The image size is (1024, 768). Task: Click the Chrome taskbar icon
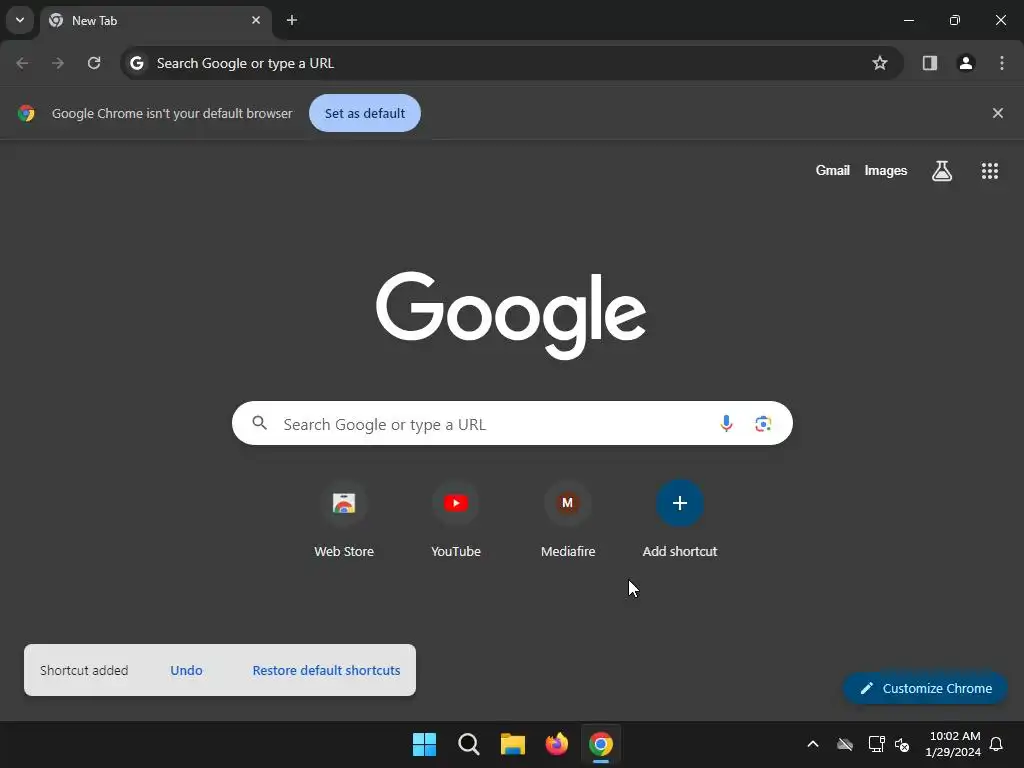click(x=600, y=744)
